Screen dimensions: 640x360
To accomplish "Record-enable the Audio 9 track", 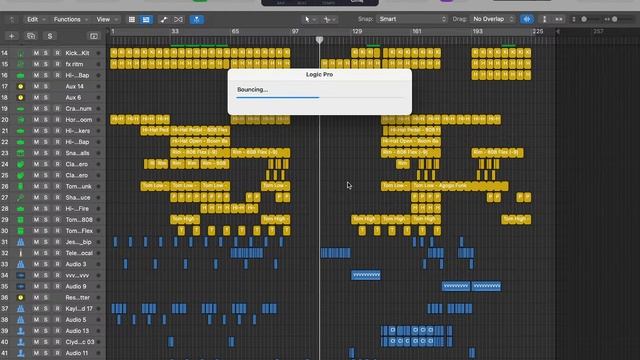I will (58, 287).
